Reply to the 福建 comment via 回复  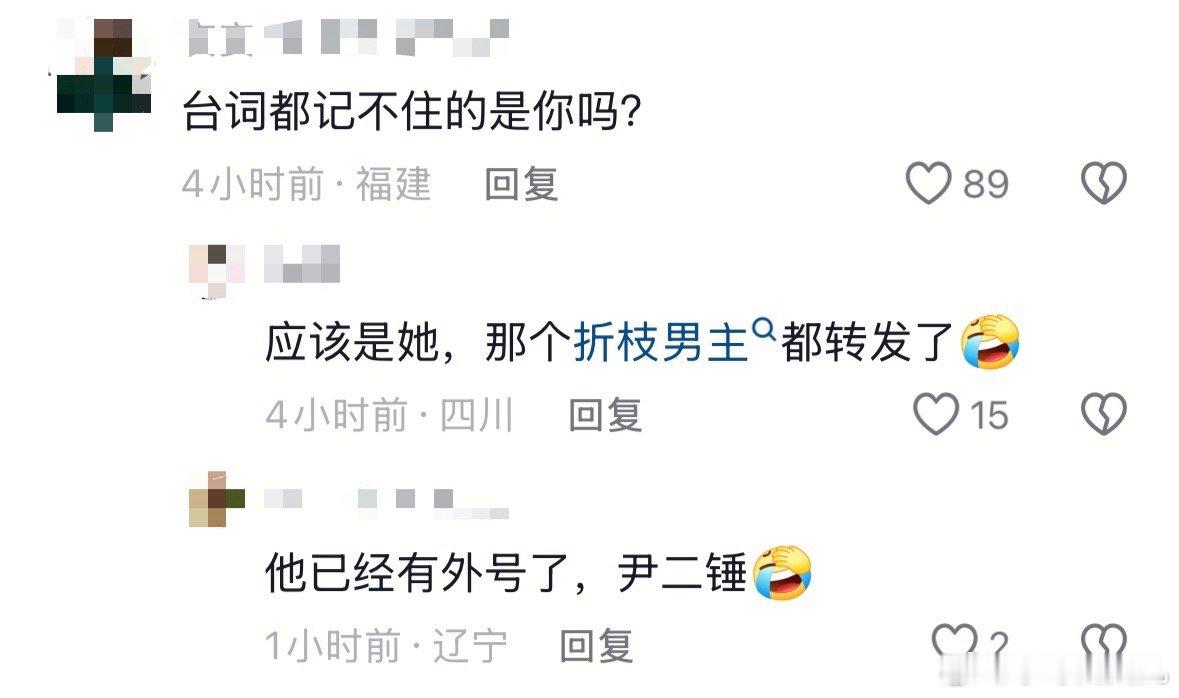pyautogui.click(x=521, y=184)
